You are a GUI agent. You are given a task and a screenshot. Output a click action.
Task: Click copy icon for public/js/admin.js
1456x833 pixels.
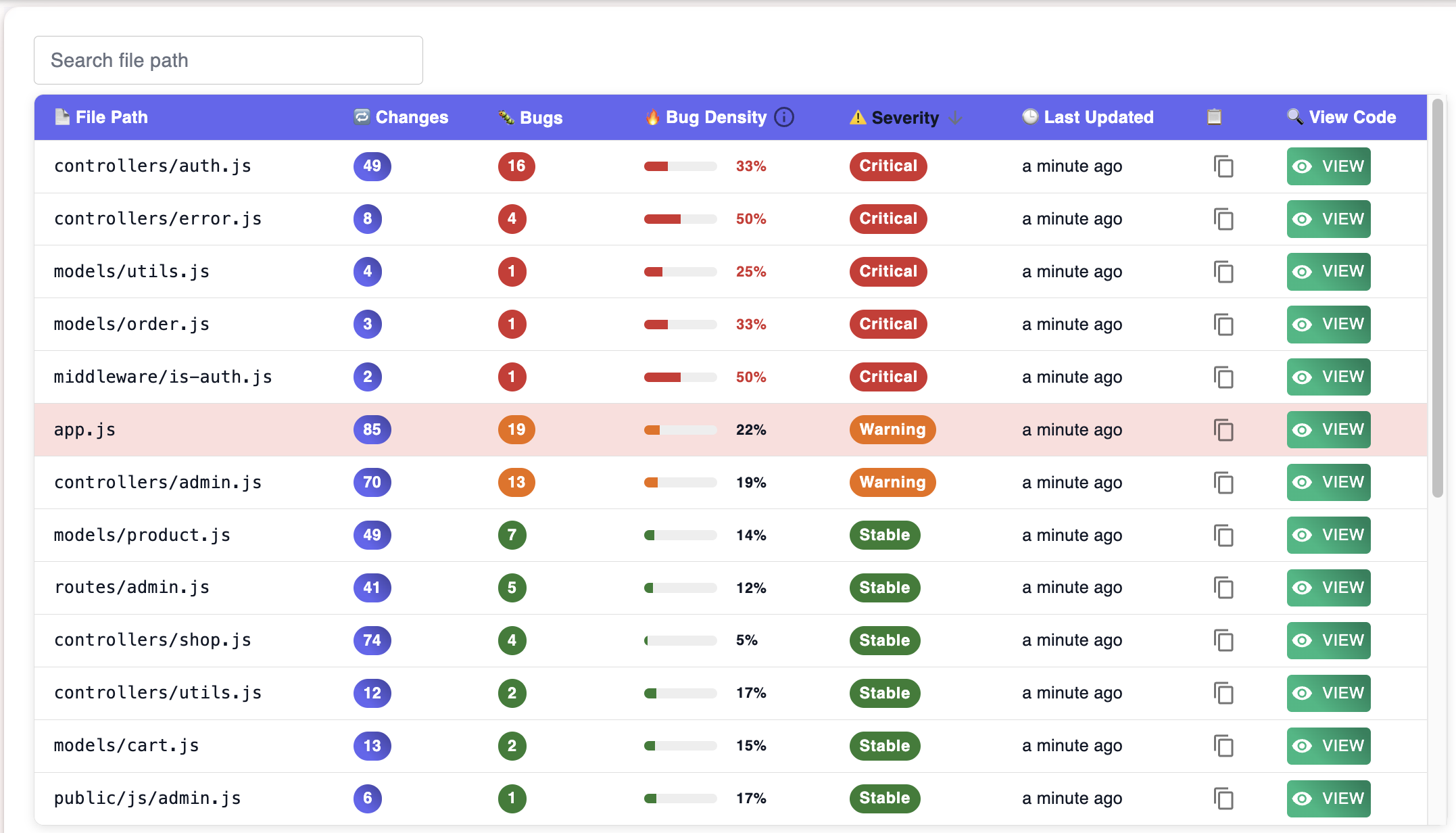click(x=1223, y=799)
